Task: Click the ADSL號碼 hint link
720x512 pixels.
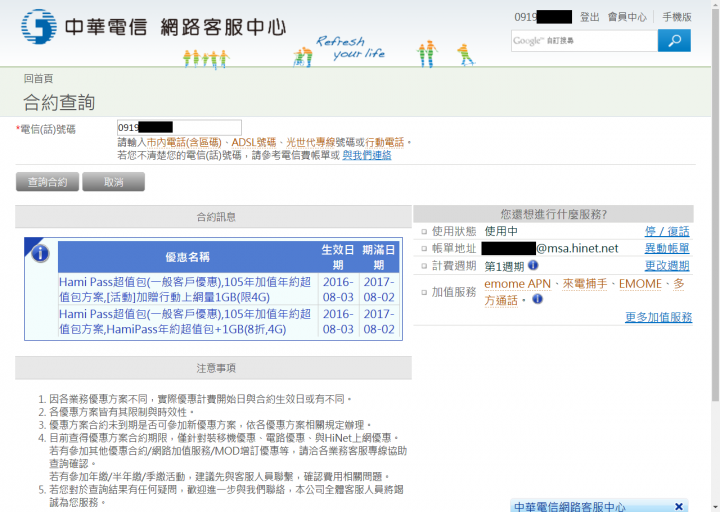Action: 254,142
